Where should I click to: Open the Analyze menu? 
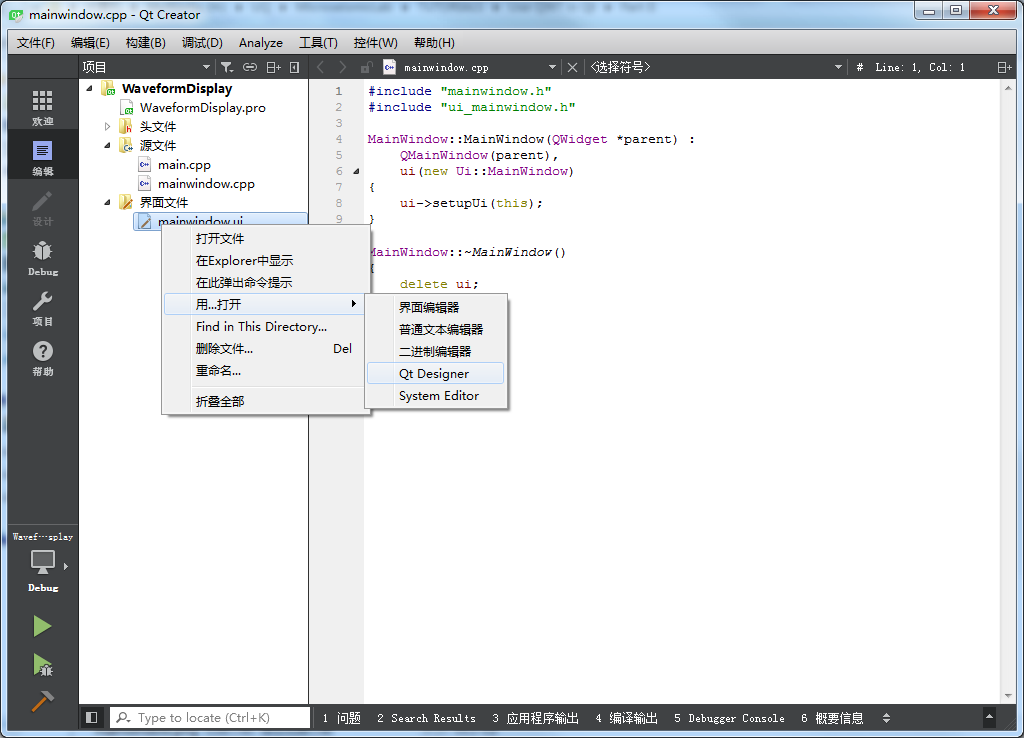(x=261, y=42)
